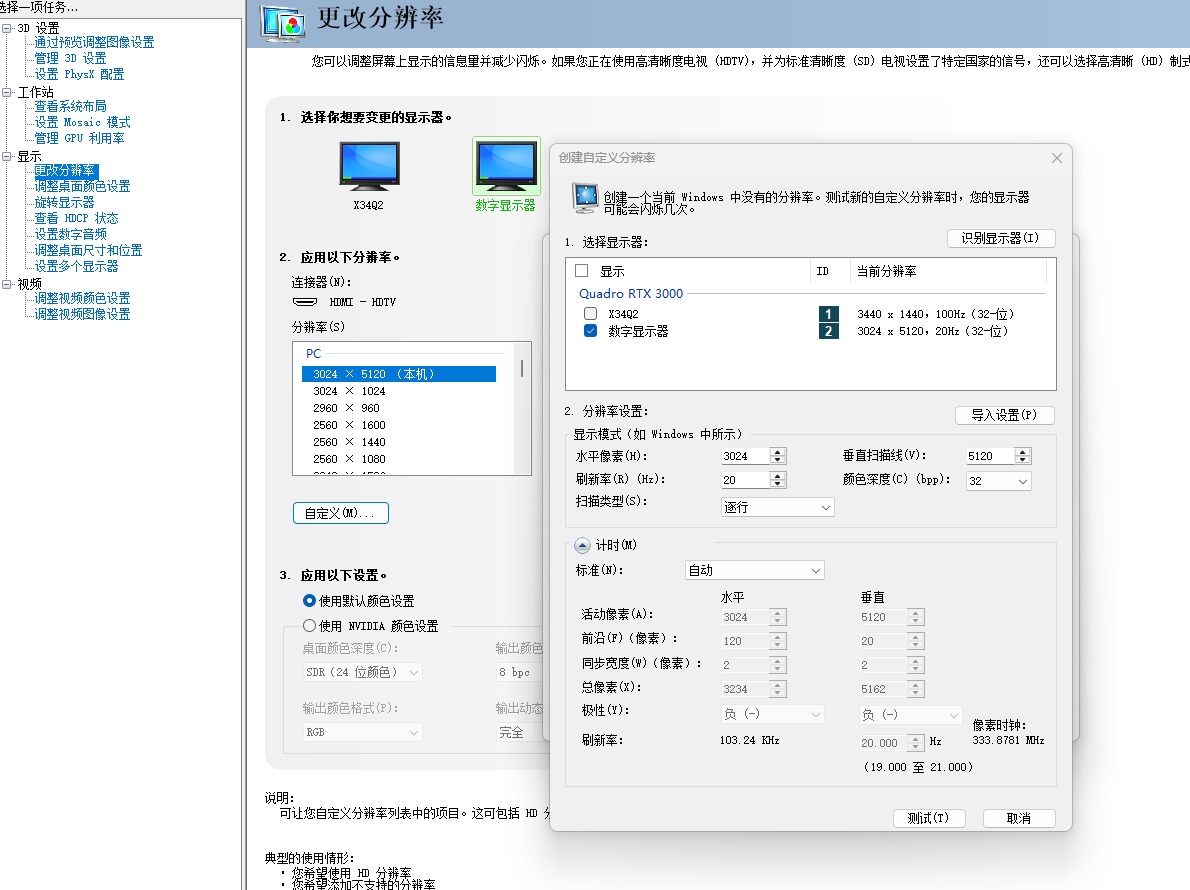The width and height of the screenshot is (1190, 890).
Task: Click the 测试 button
Action: tap(928, 818)
